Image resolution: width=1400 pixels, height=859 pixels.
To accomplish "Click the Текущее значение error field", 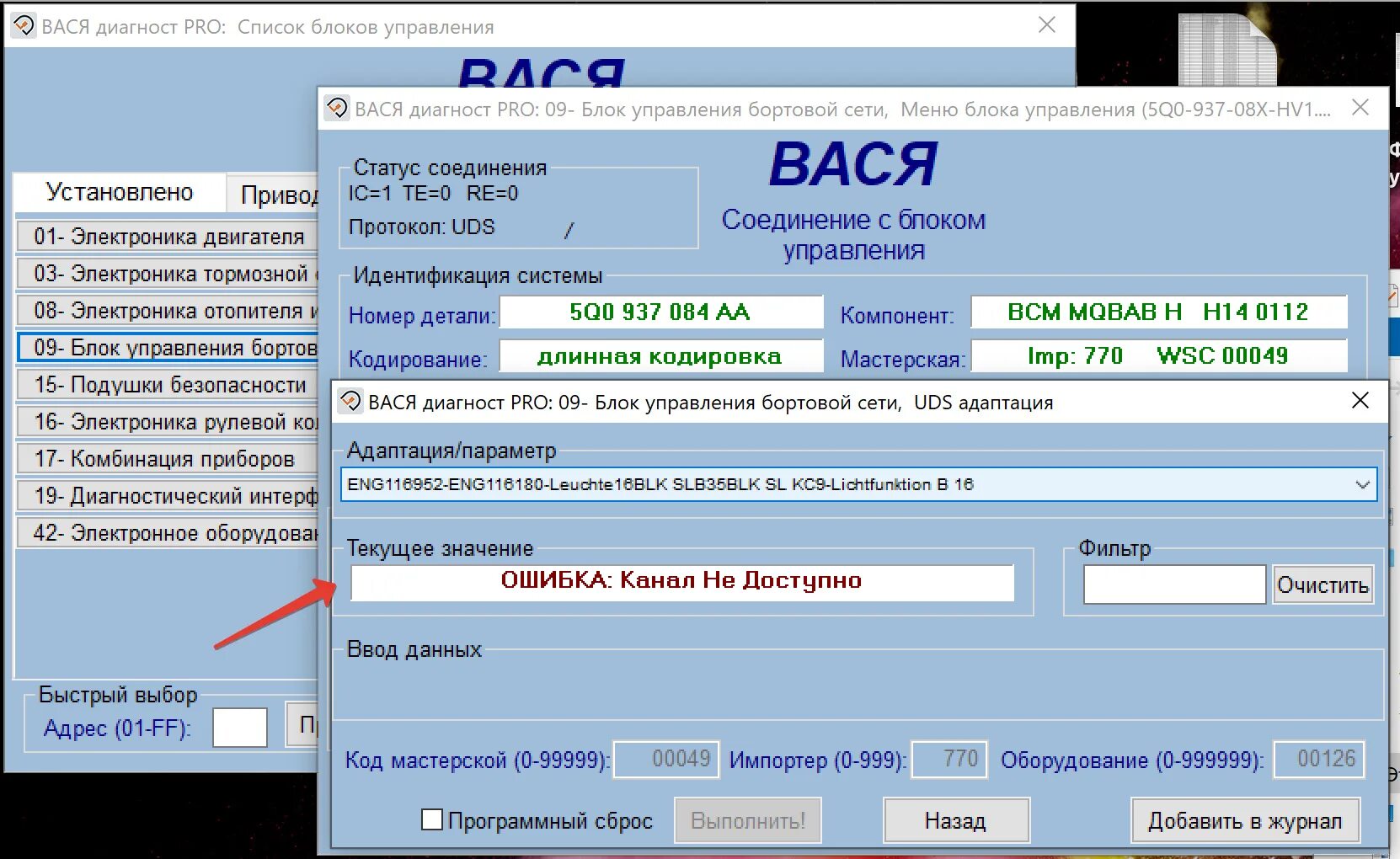I will pyautogui.click(x=682, y=581).
